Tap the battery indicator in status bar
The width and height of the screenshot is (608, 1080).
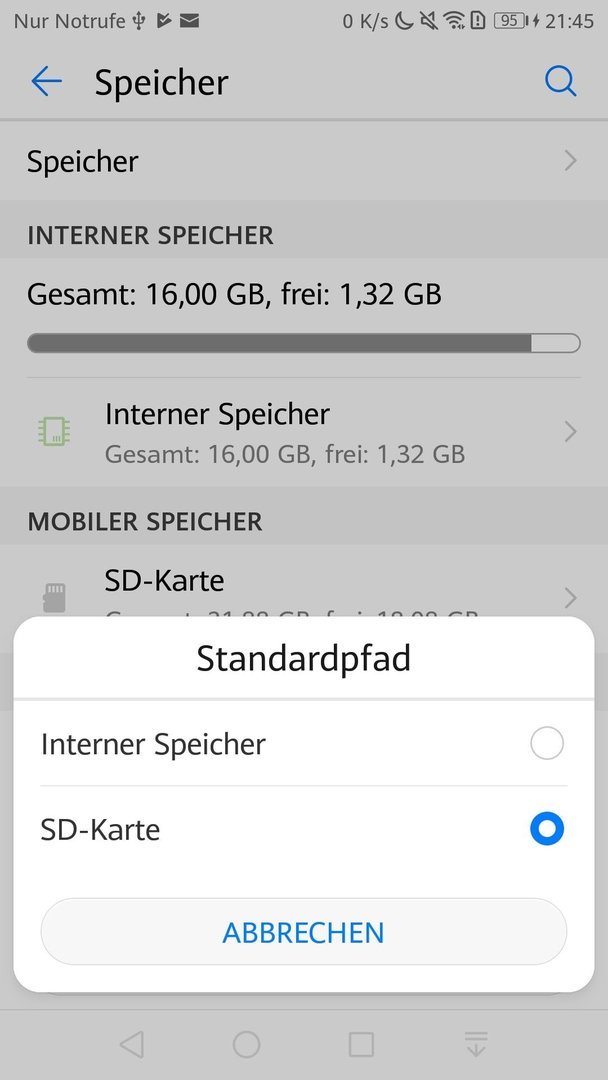[x=511, y=21]
